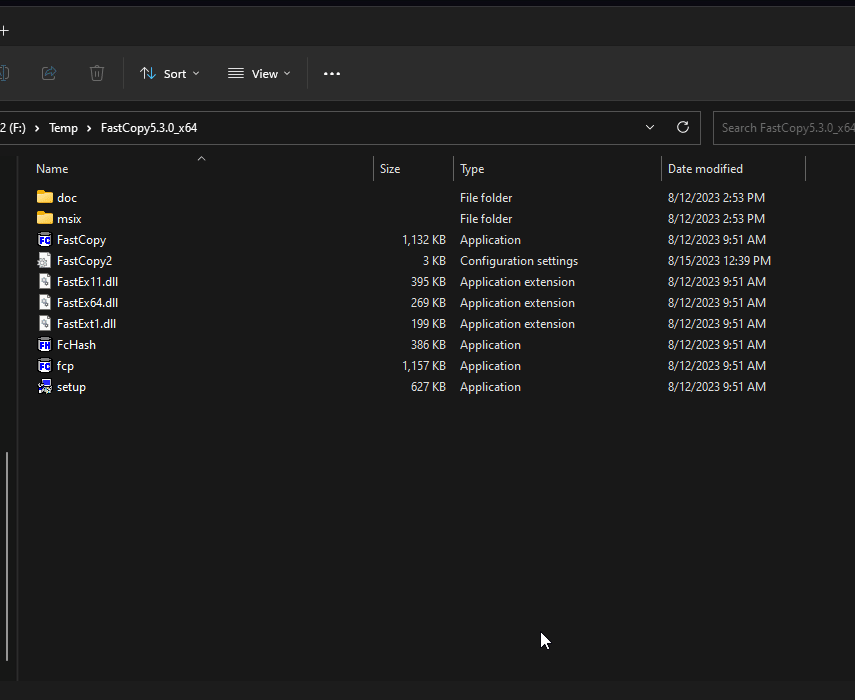Select the FastEx64.dll file icon
The height and width of the screenshot is (700, 855).
45,303
